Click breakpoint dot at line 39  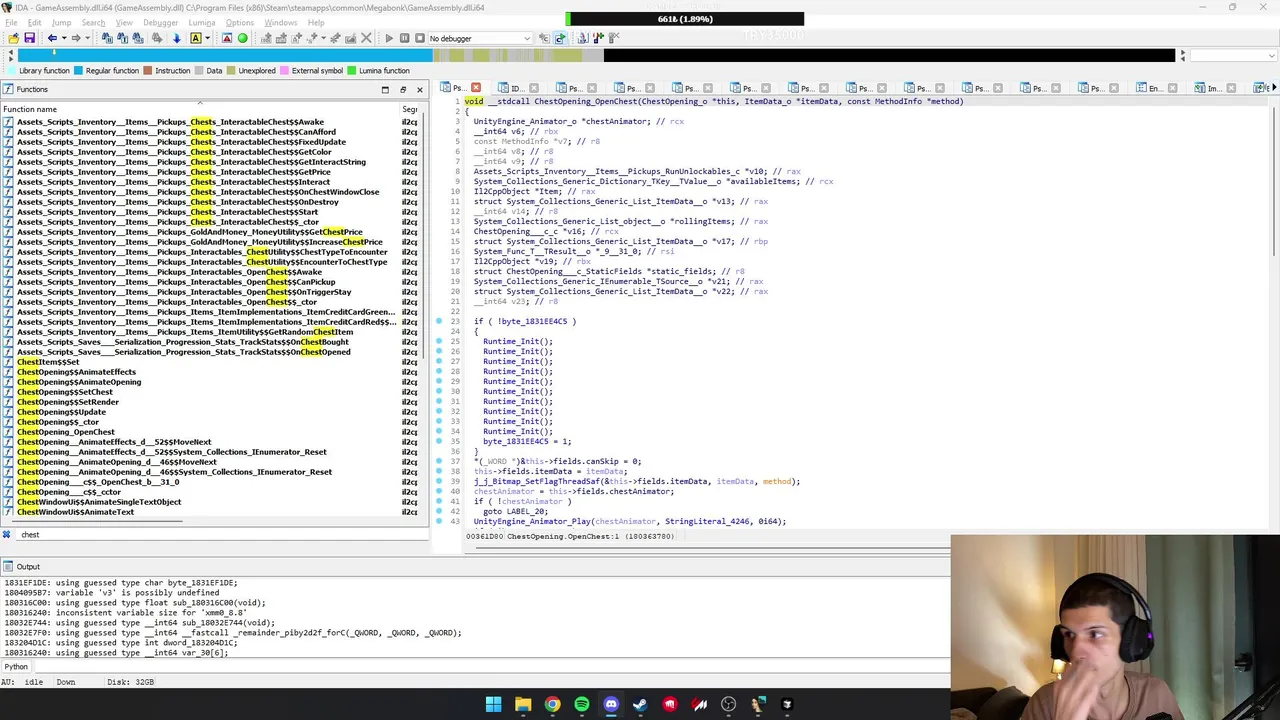[x=439, y=482]
